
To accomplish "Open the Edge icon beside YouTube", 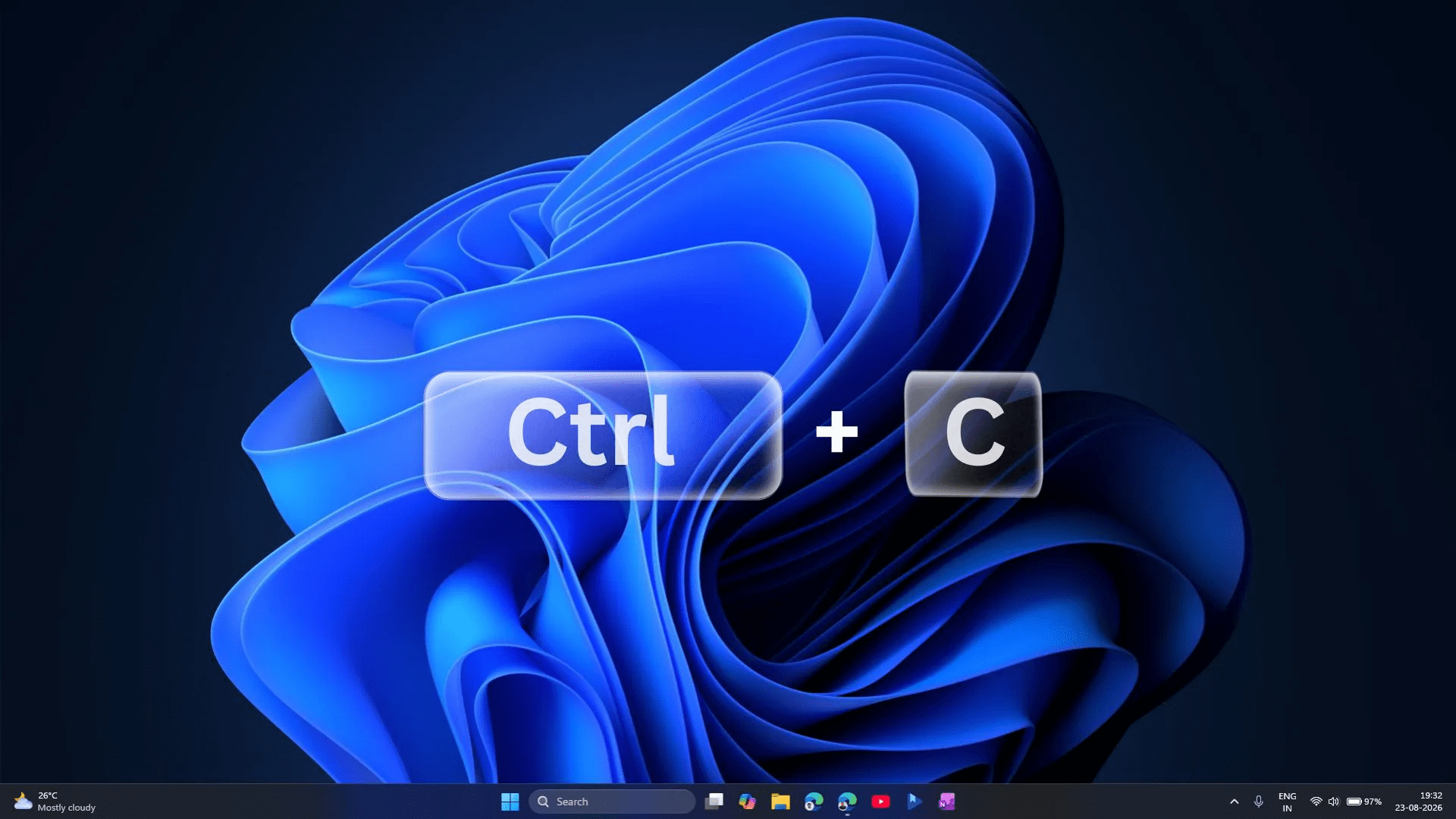I will coord(847,802).
